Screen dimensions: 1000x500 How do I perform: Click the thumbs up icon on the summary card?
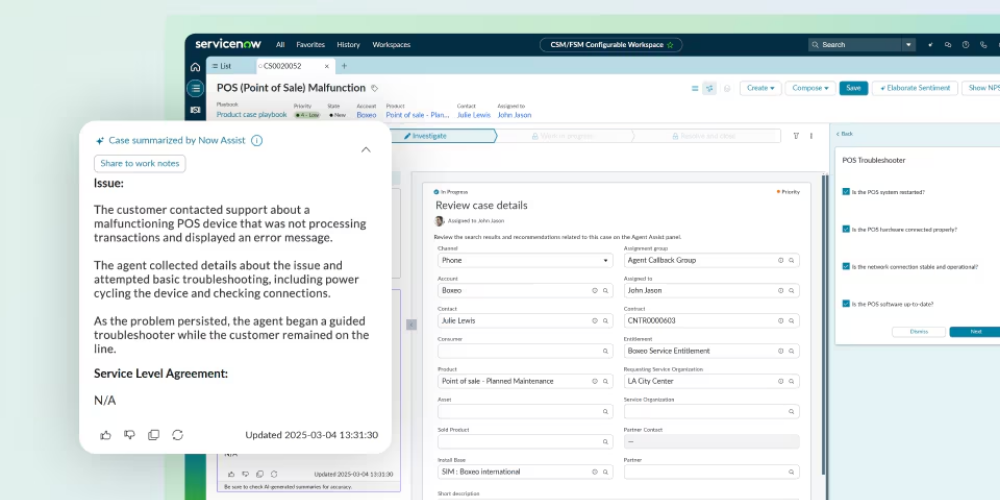coord(105,435)
